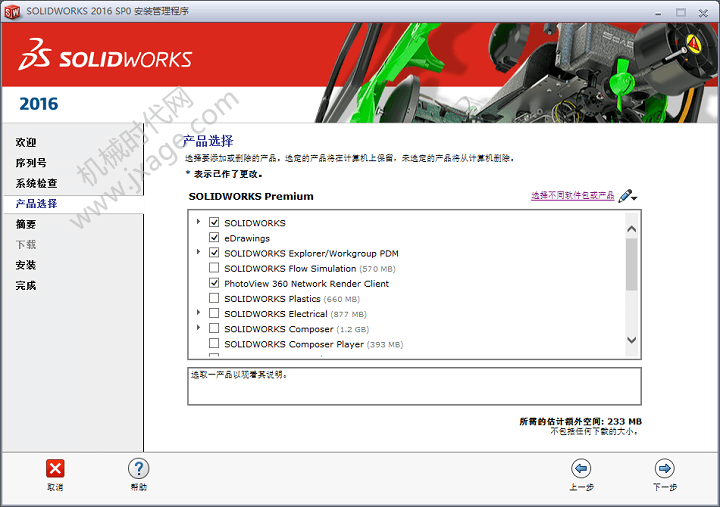The image size is (720, 507).
Task: Enable SOLIDWORKS Flow Simulation checkbox
Action: point(214,268)
